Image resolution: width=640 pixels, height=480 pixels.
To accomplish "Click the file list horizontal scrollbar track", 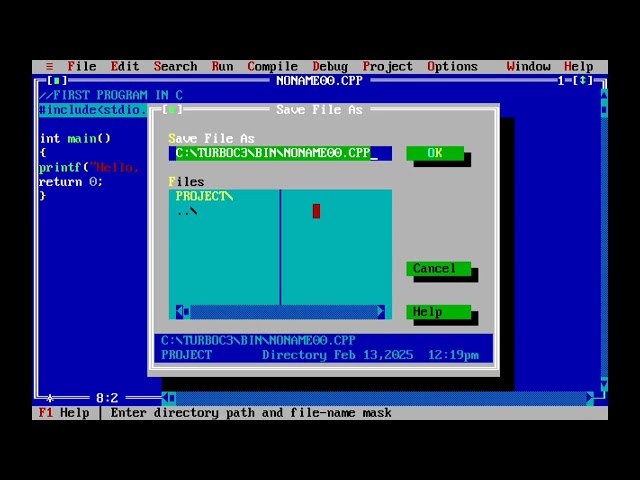I will click(284, 312).
